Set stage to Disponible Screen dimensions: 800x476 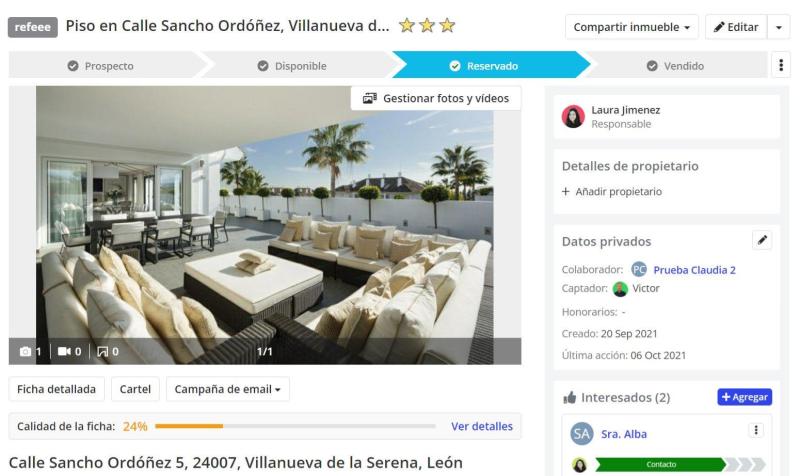pos(292,66)
